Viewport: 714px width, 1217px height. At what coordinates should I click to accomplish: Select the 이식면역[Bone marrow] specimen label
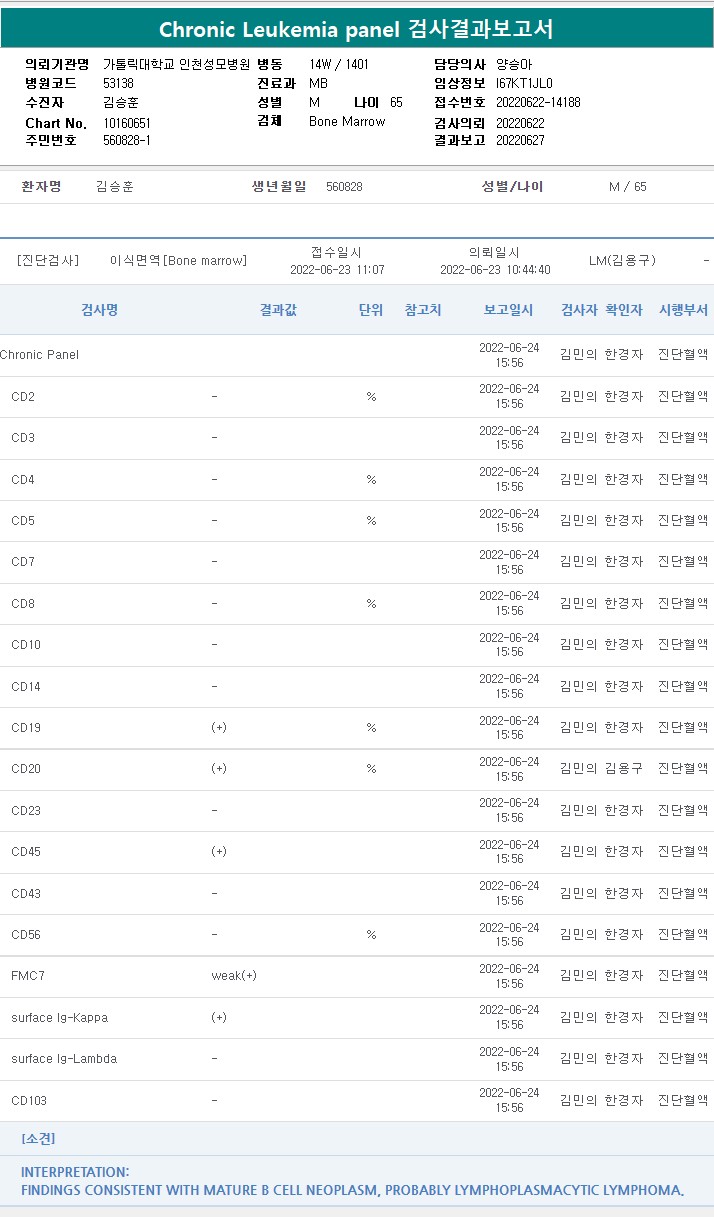[x=178, y=261]
